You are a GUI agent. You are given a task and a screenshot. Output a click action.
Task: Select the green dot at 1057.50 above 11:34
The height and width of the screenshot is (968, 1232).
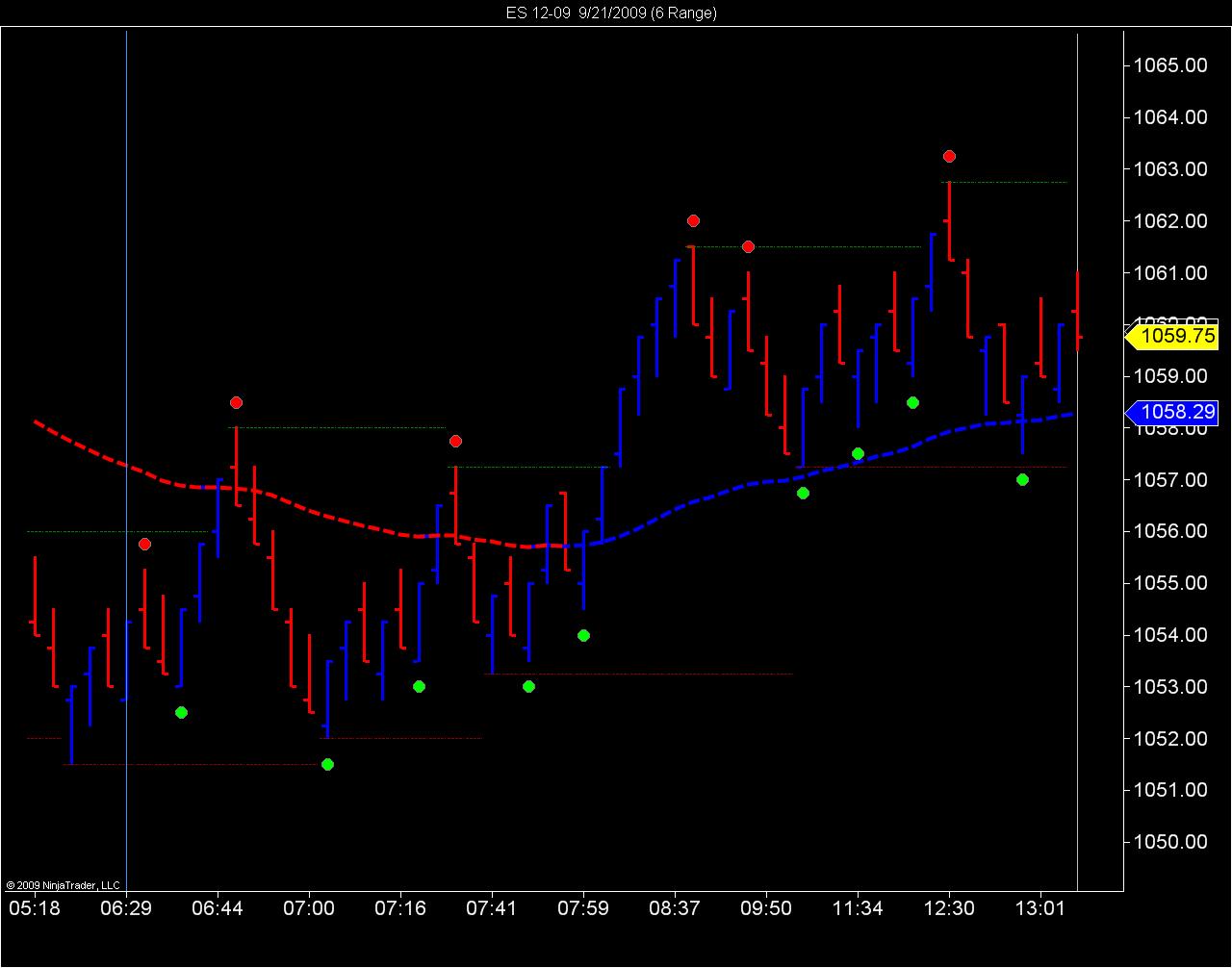tap(858, 453)
